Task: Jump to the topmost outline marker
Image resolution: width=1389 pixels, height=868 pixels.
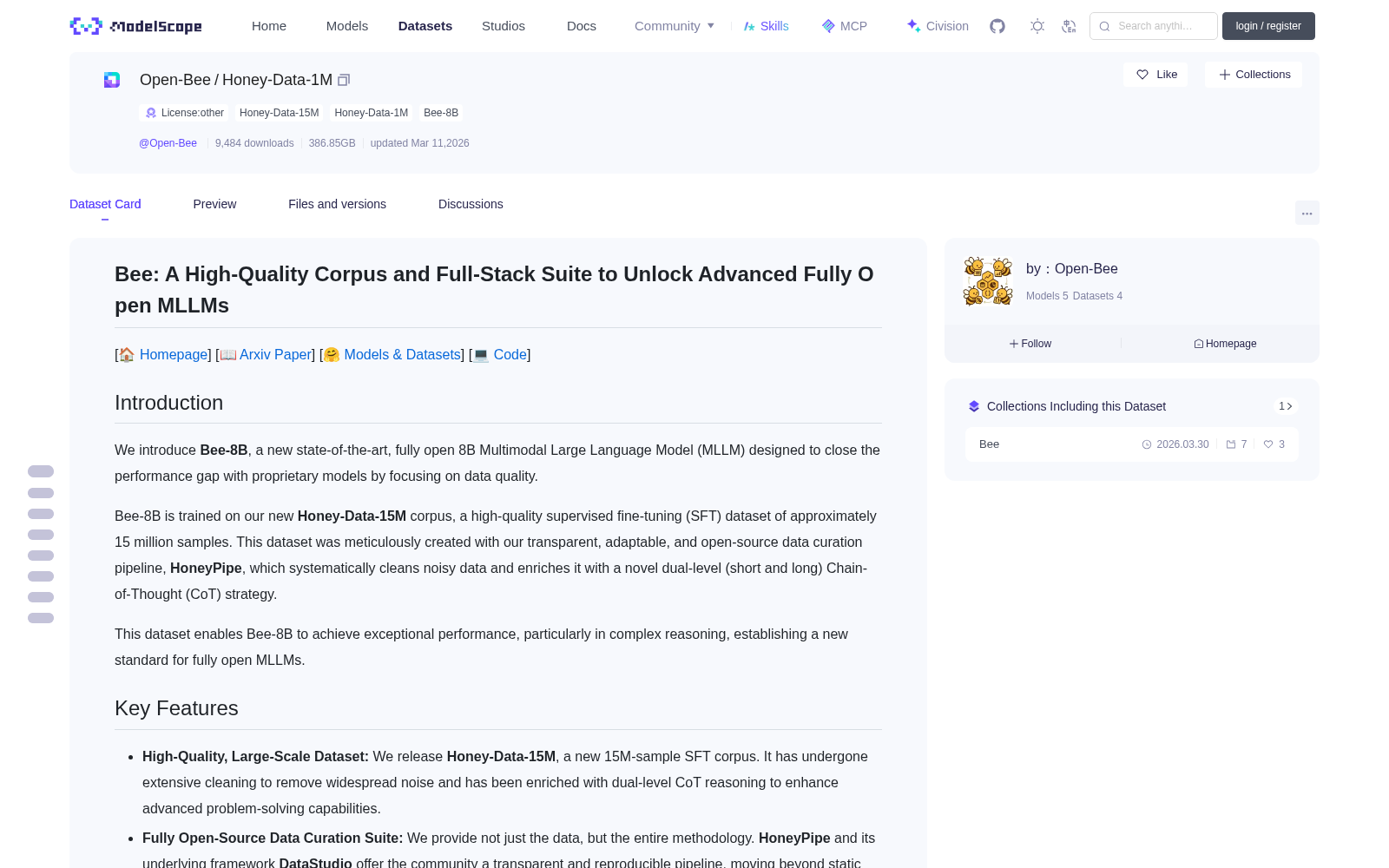Action: 41,471
